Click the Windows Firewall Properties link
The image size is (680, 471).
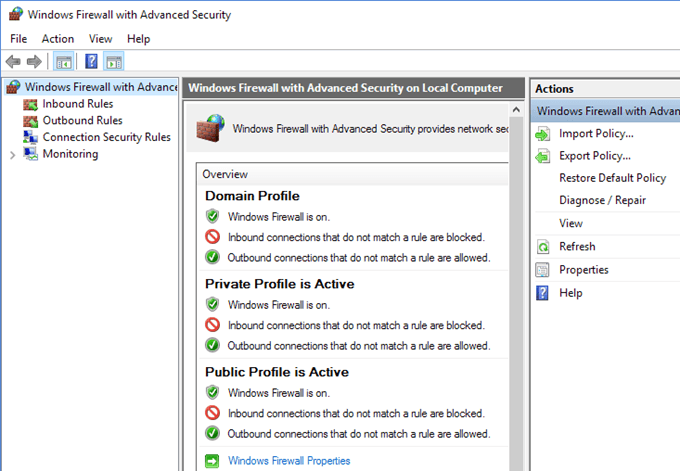pyautogui.click(x=289, y=461)
